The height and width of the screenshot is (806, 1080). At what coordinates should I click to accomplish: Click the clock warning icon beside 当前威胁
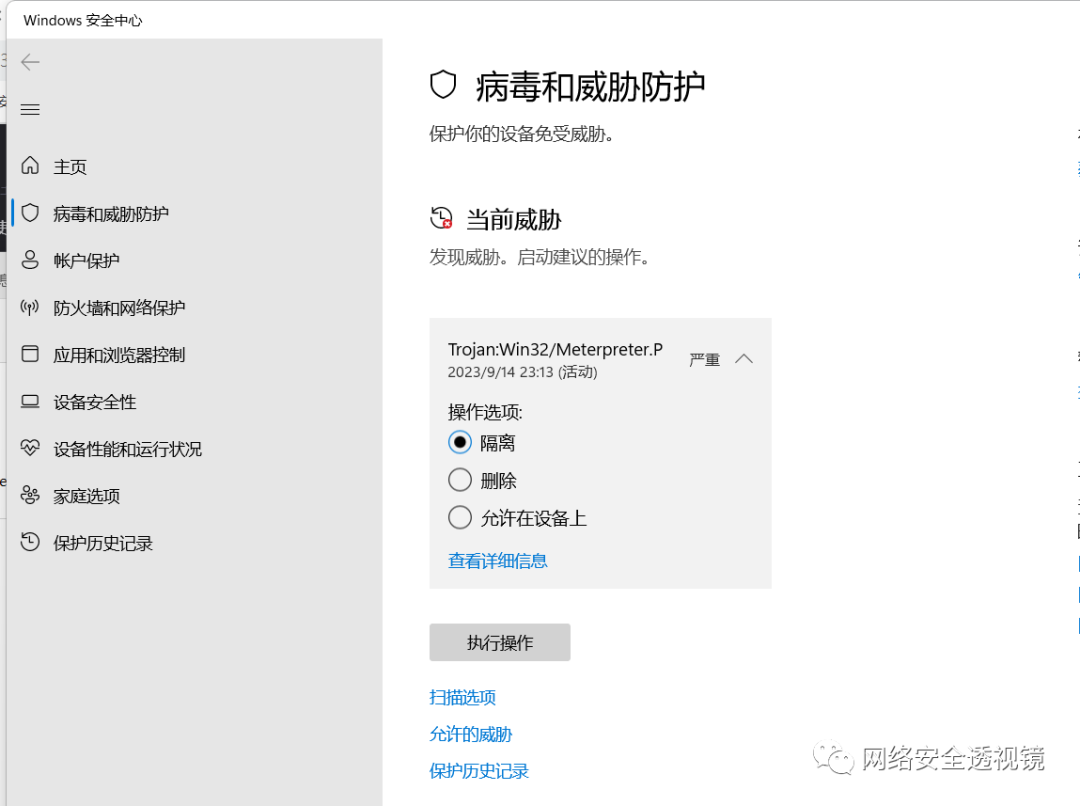coord(442,218)
